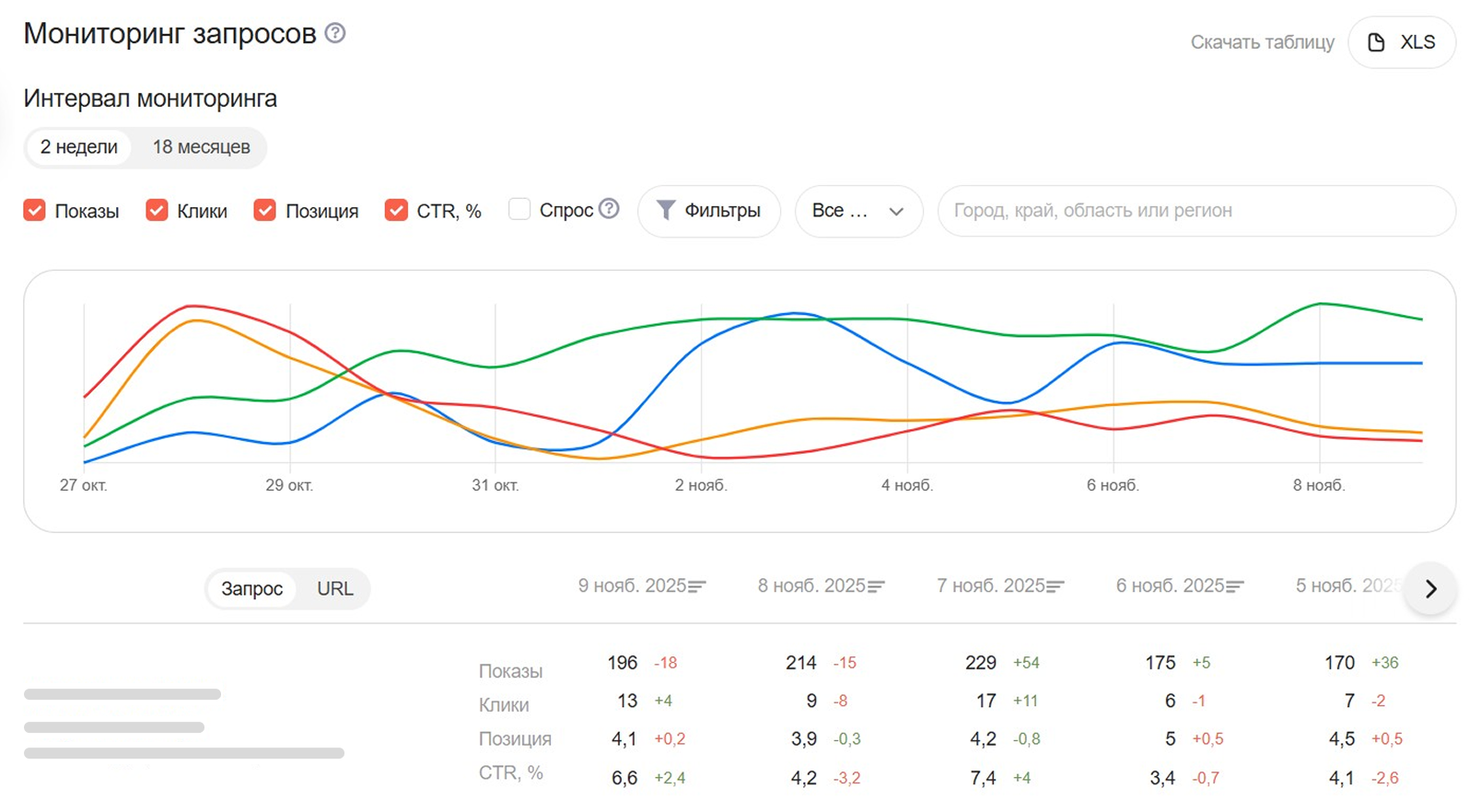Switch to 18 месяцев interval

click(x=201, y=147)
